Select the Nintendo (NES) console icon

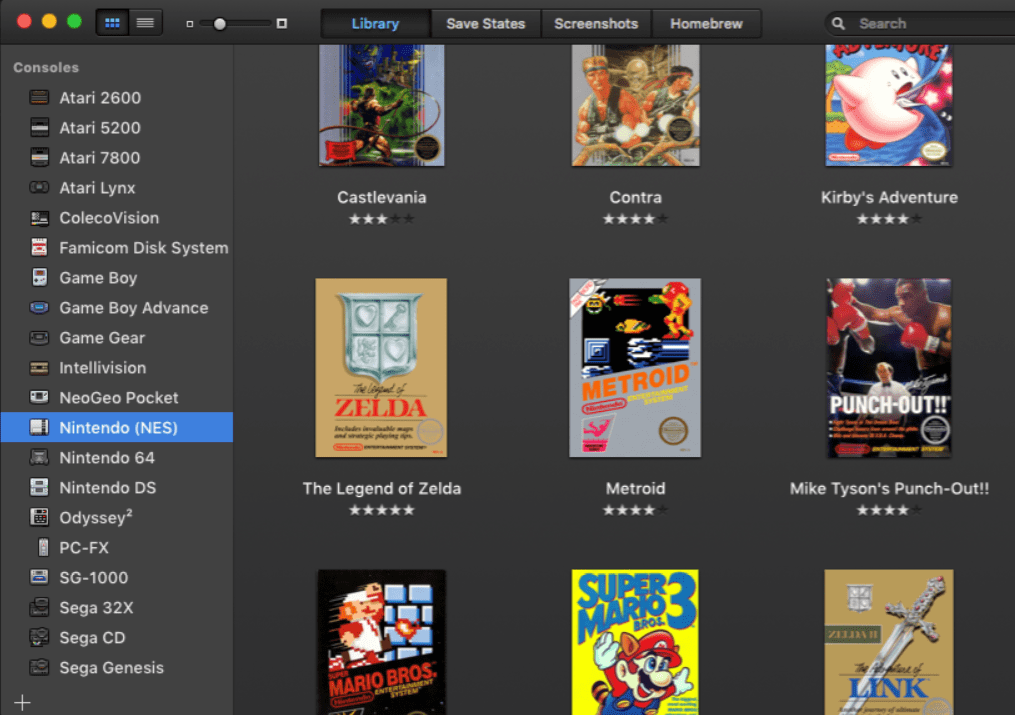point(39,427)
